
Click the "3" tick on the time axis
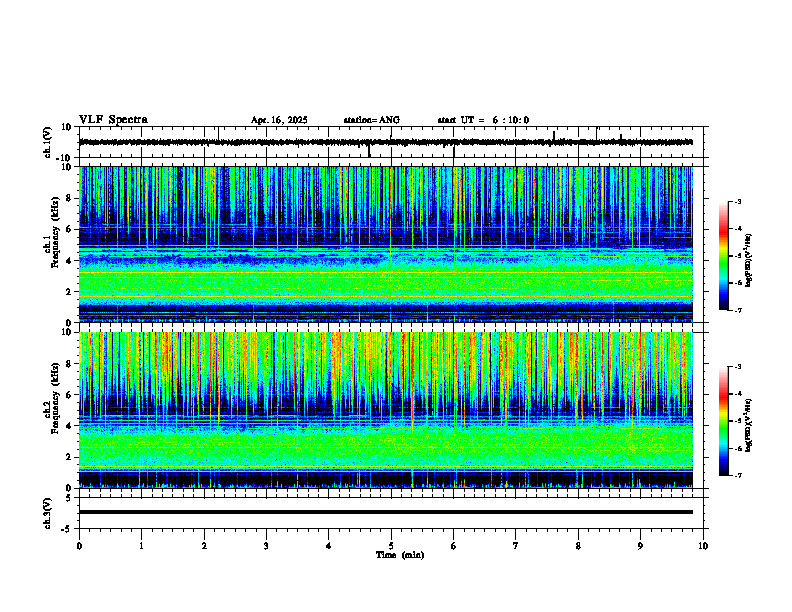click(266, 546)
